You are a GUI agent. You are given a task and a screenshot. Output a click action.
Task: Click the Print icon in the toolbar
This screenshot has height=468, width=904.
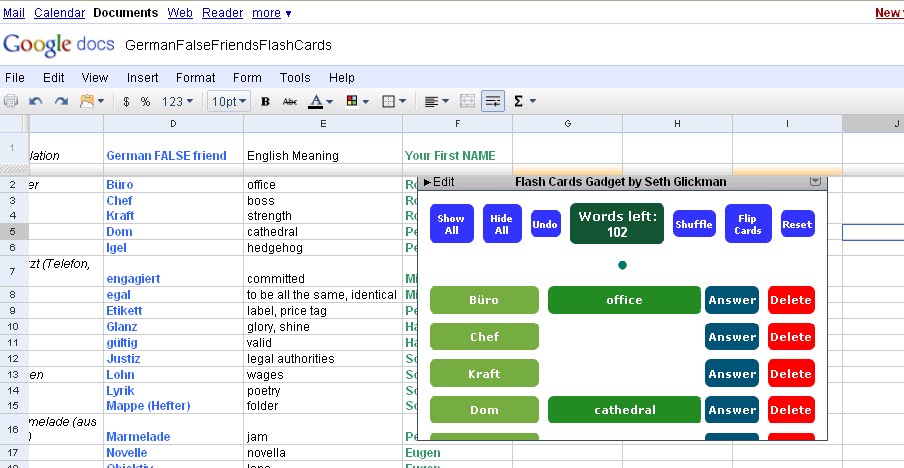point(10,101)
